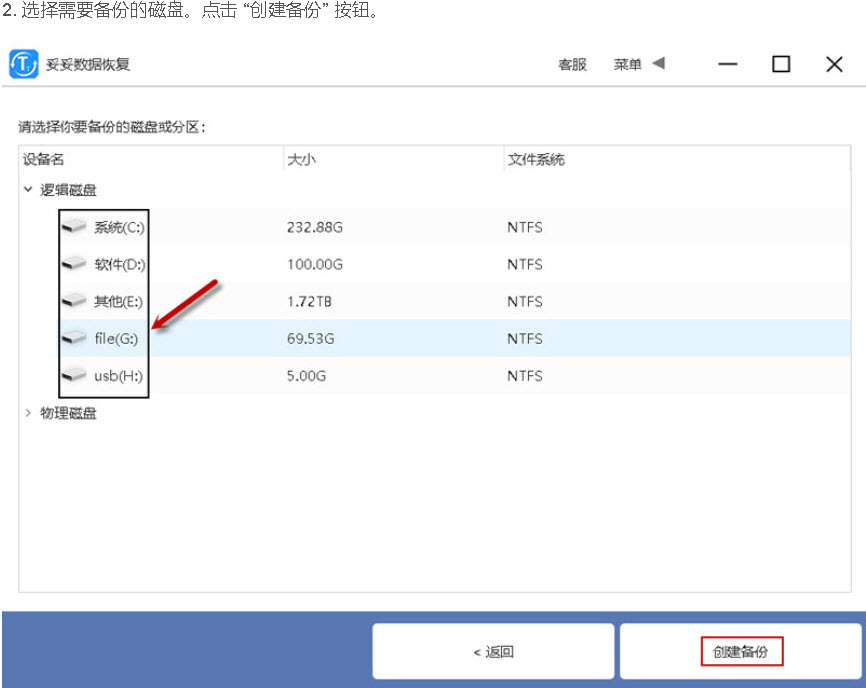Go back with the 返回 button
This screenshot has width=866, height=688.
click(x=493, y=652)
